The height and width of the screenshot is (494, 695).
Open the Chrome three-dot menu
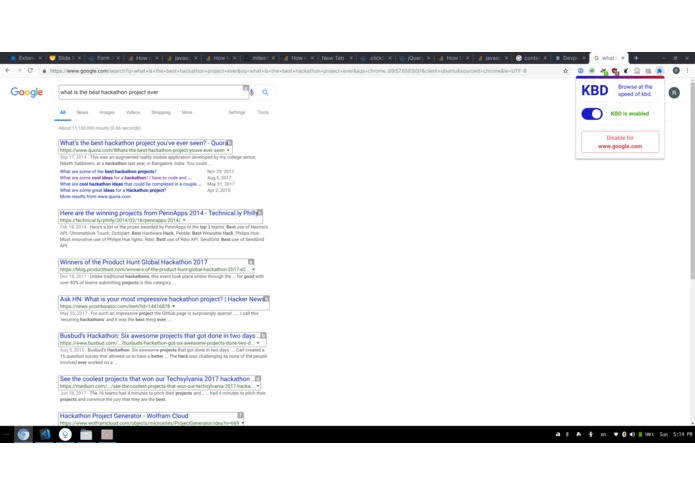[x=687, y=70]
